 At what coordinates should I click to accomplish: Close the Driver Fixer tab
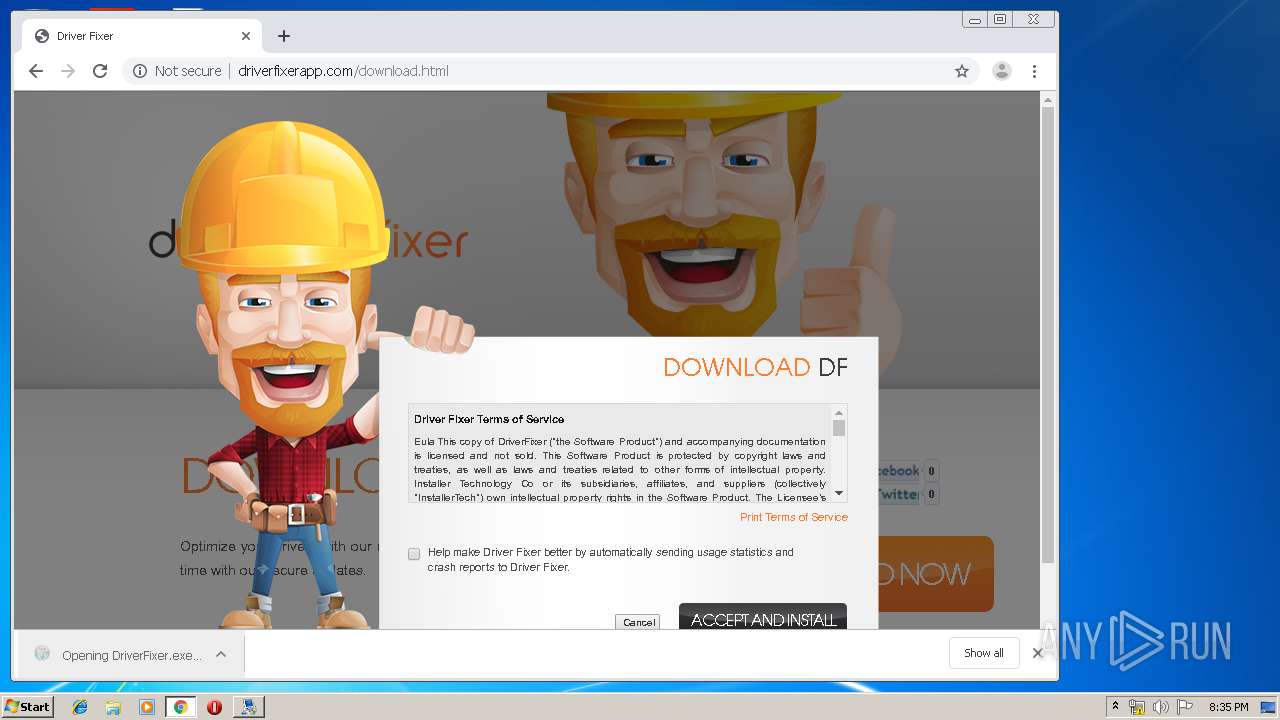(x=246, y=36)
